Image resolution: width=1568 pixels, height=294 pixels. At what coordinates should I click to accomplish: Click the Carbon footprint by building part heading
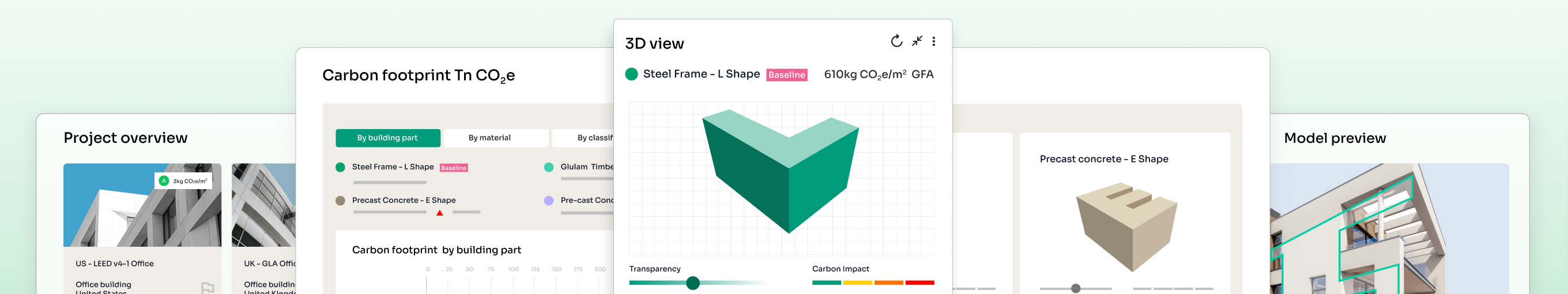pyautogui.click(x=436, y=250)
